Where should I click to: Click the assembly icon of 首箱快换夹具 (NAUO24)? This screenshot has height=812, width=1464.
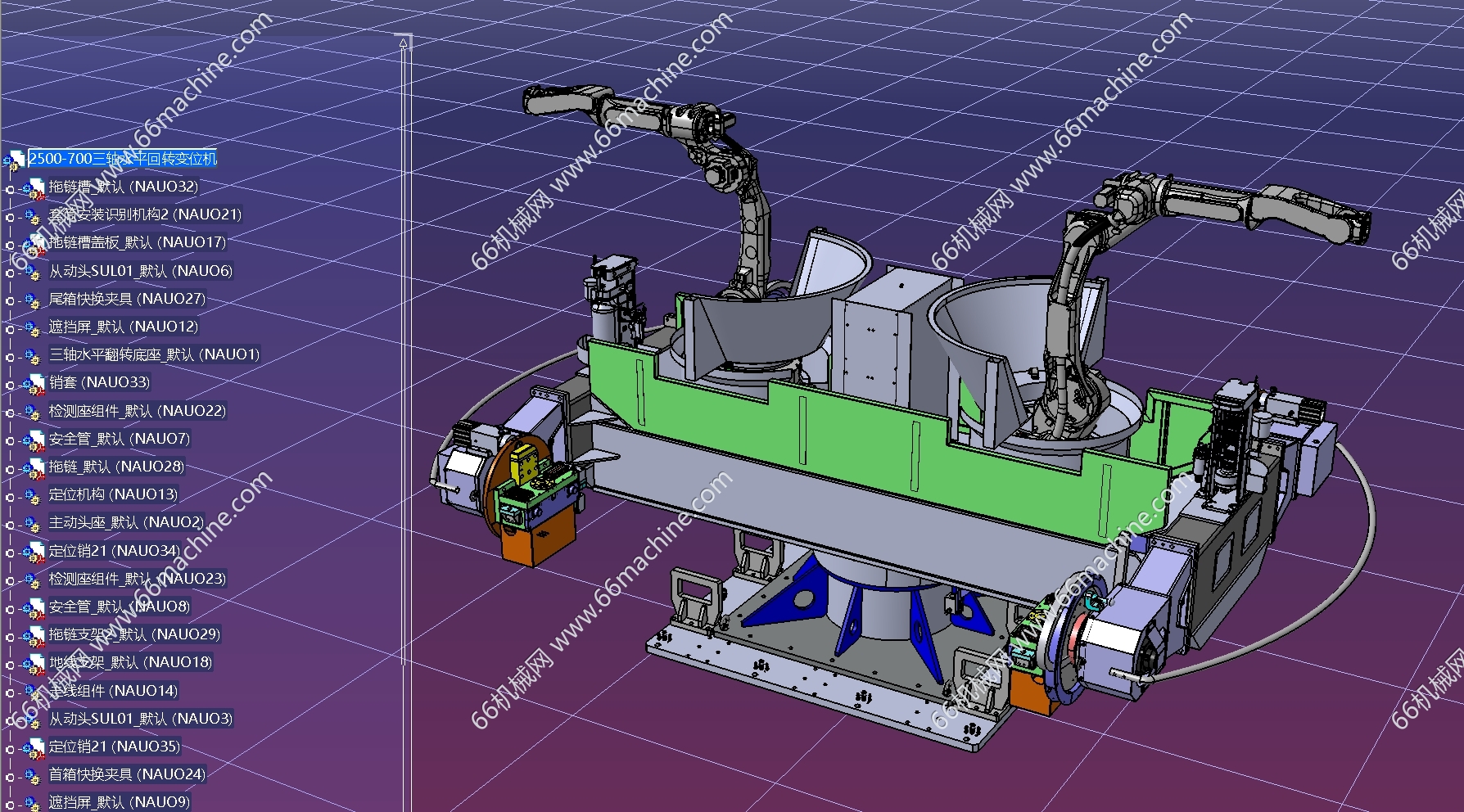point(34,776)
